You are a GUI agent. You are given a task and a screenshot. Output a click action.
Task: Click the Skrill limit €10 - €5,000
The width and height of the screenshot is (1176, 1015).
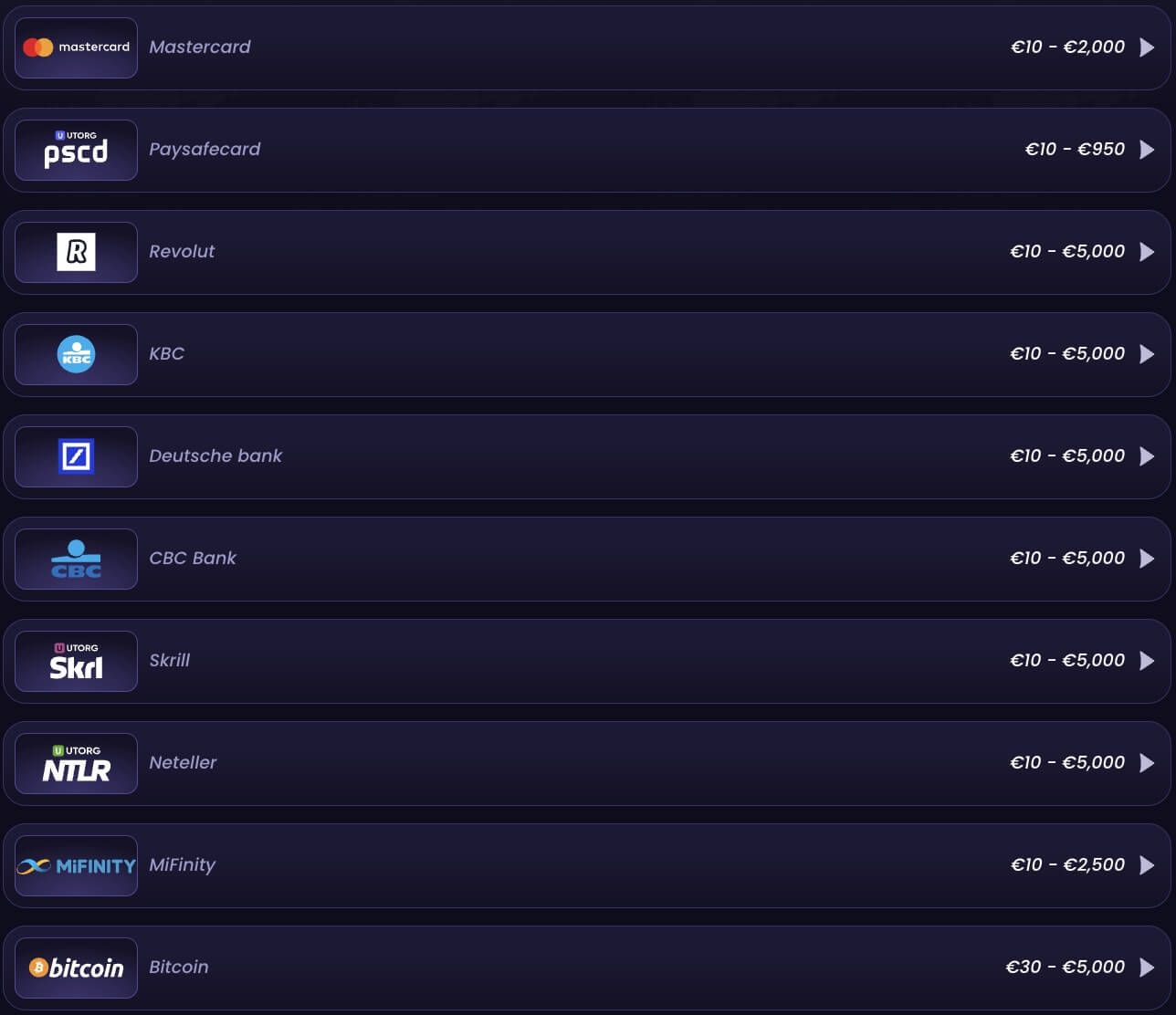(x=1067, y=661)
